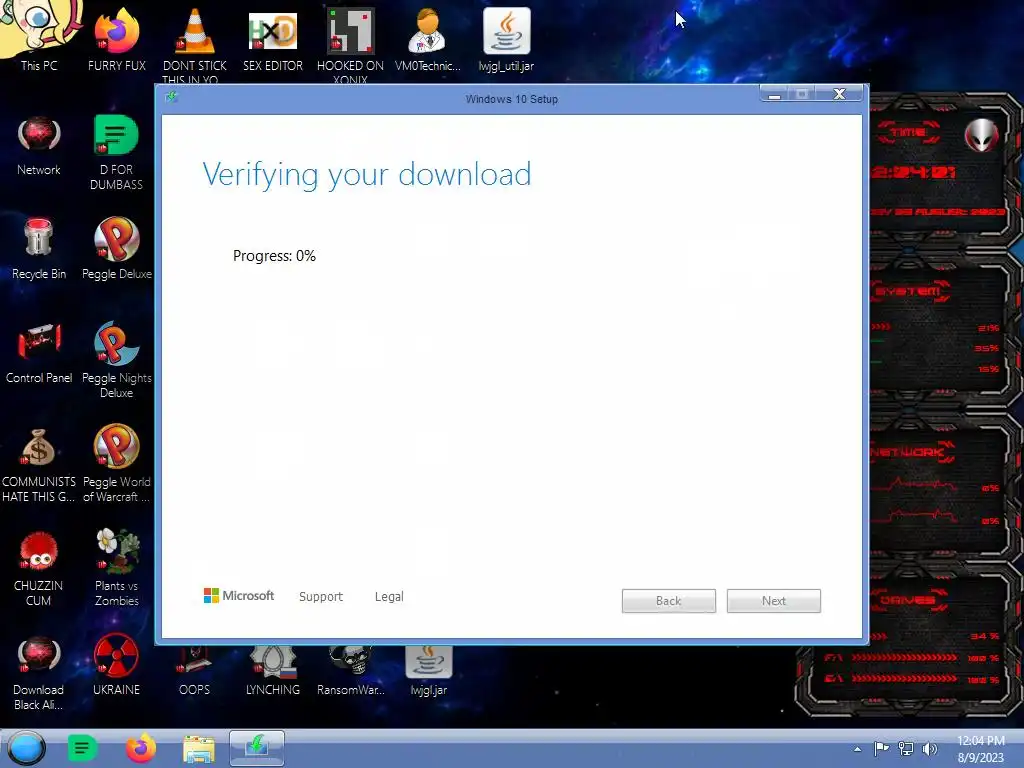Click the Alienware alien head gadget icon
The height and width of the screenshot is (768, 1024).
tap(981, 135)
